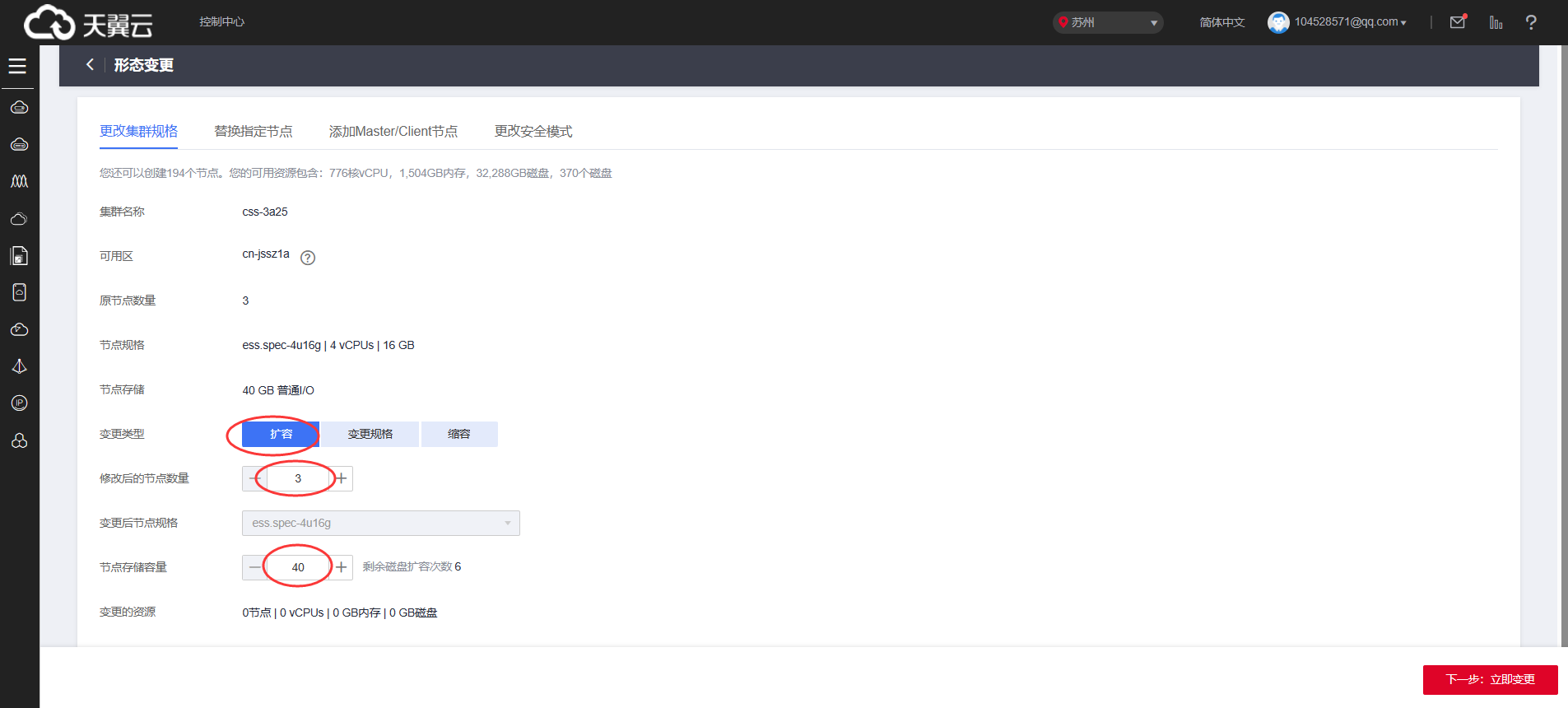Open the 更改安全模式 tab

pos(533,131)
